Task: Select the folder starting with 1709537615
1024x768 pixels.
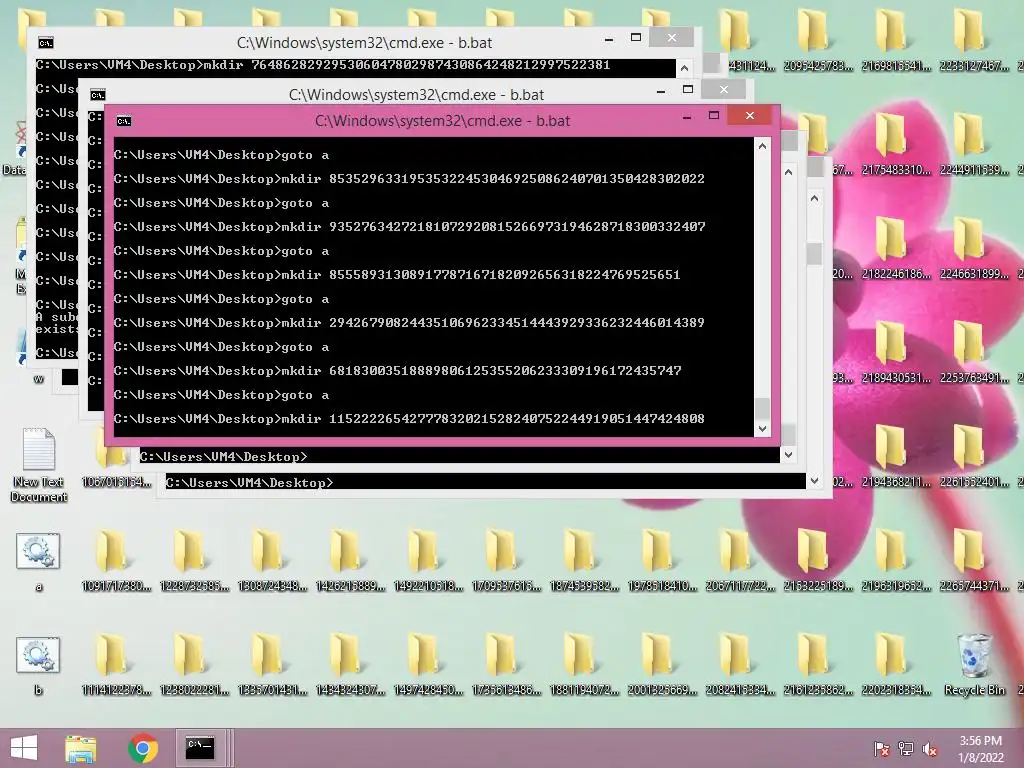Action: tap(506, 561)
